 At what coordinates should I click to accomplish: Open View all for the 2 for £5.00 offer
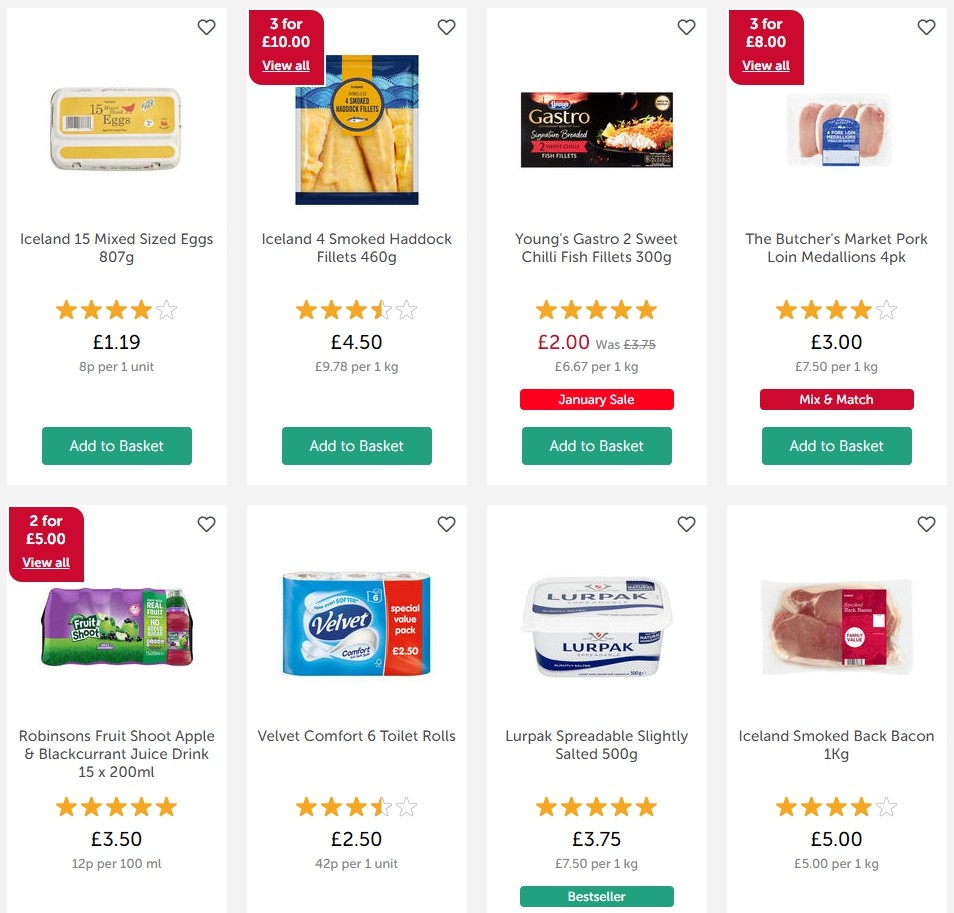46,562
